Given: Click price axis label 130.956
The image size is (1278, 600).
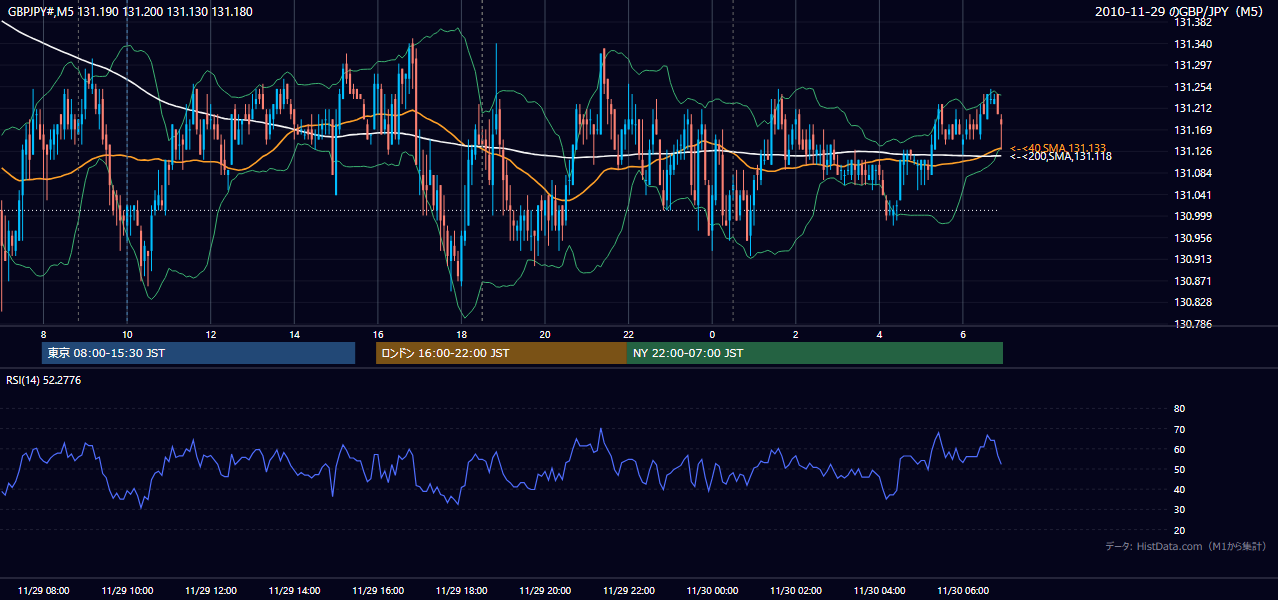Looking at the screenshot, I should [1193, 238].
